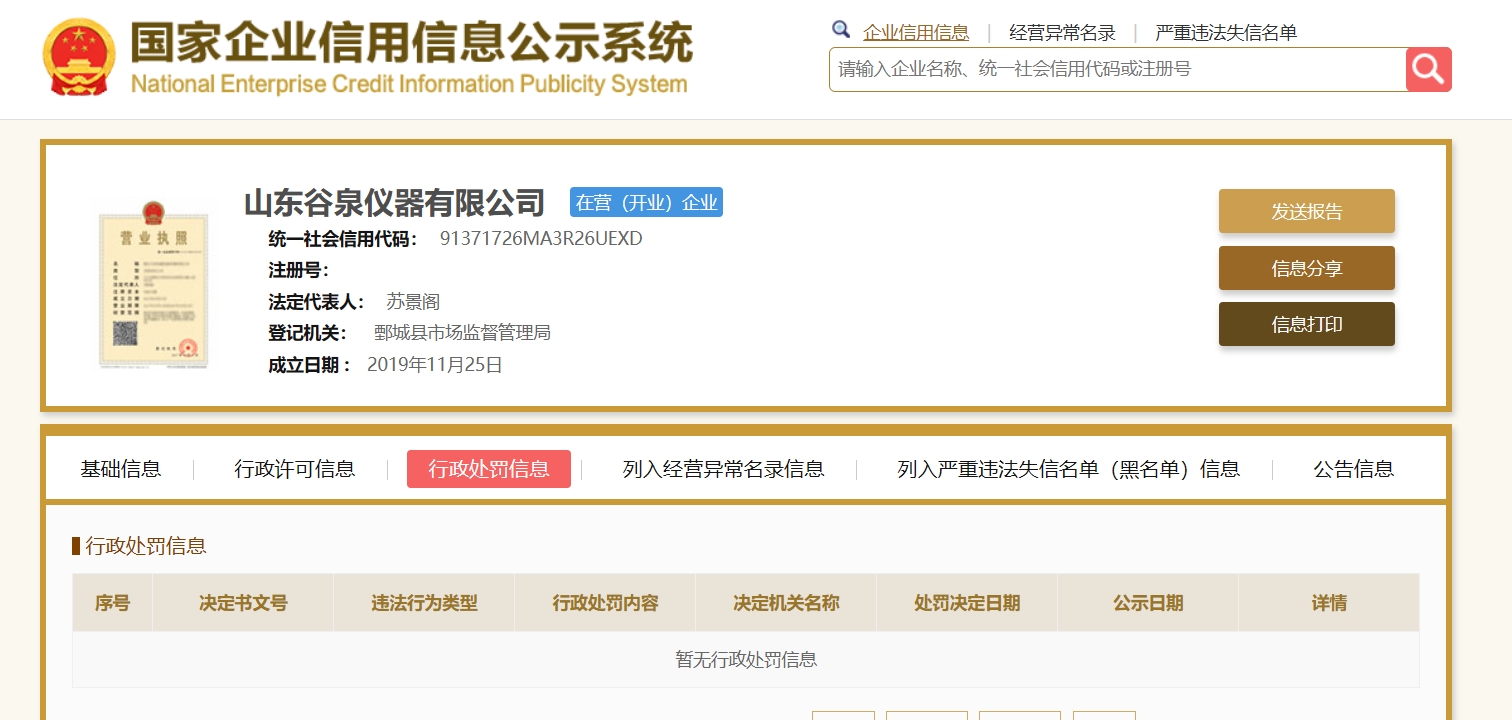
Task: Switch to the 公告信息 tab
Action: tap(1354, 469)
